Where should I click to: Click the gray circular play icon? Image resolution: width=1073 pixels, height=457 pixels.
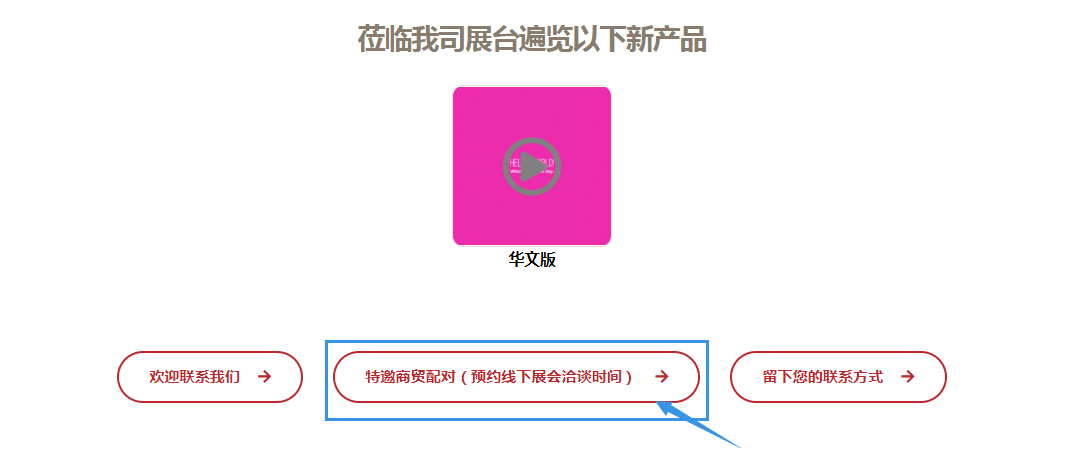tap(532, 166)
